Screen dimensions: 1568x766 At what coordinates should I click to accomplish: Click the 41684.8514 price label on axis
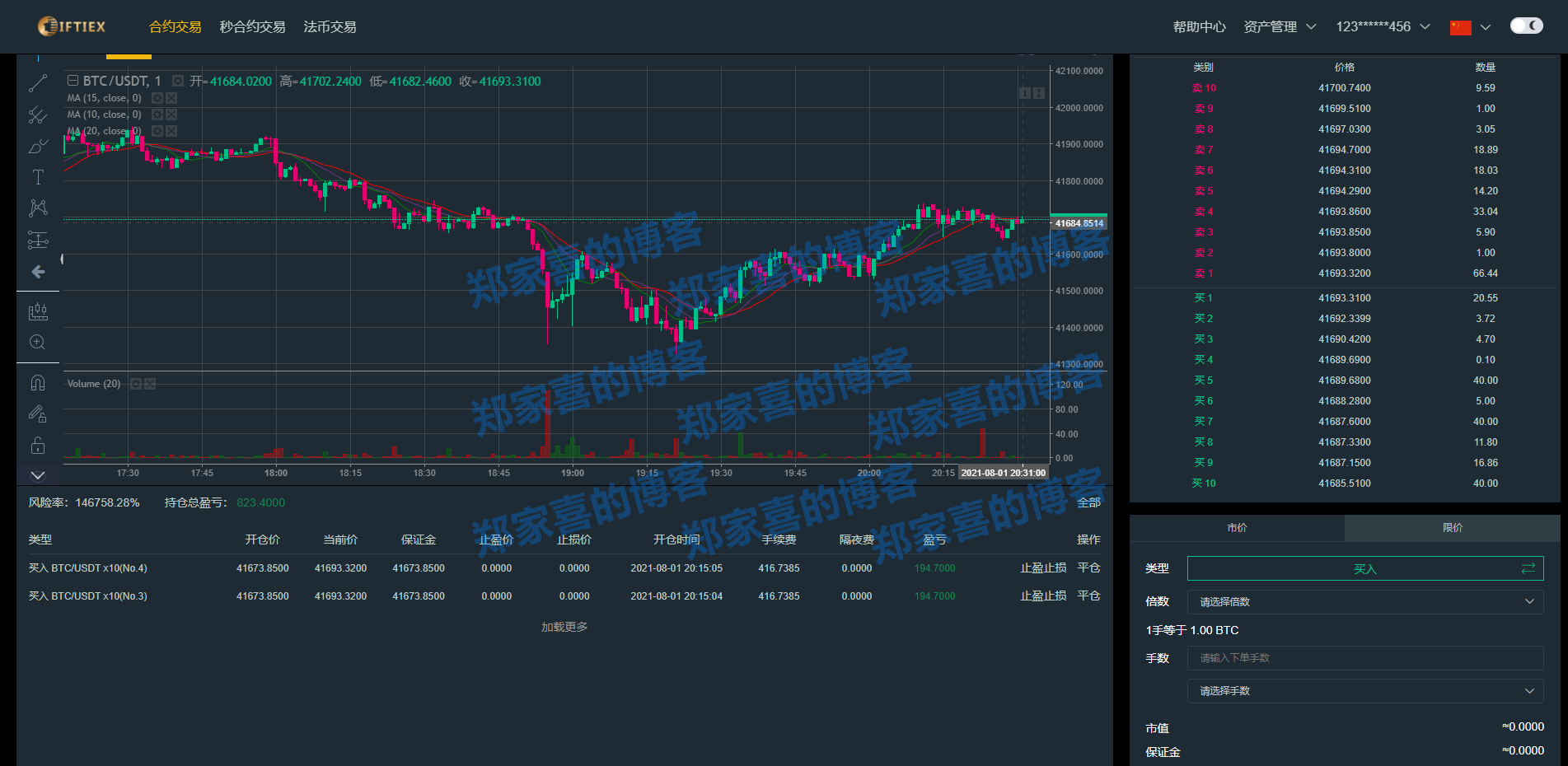point(1079,223)
